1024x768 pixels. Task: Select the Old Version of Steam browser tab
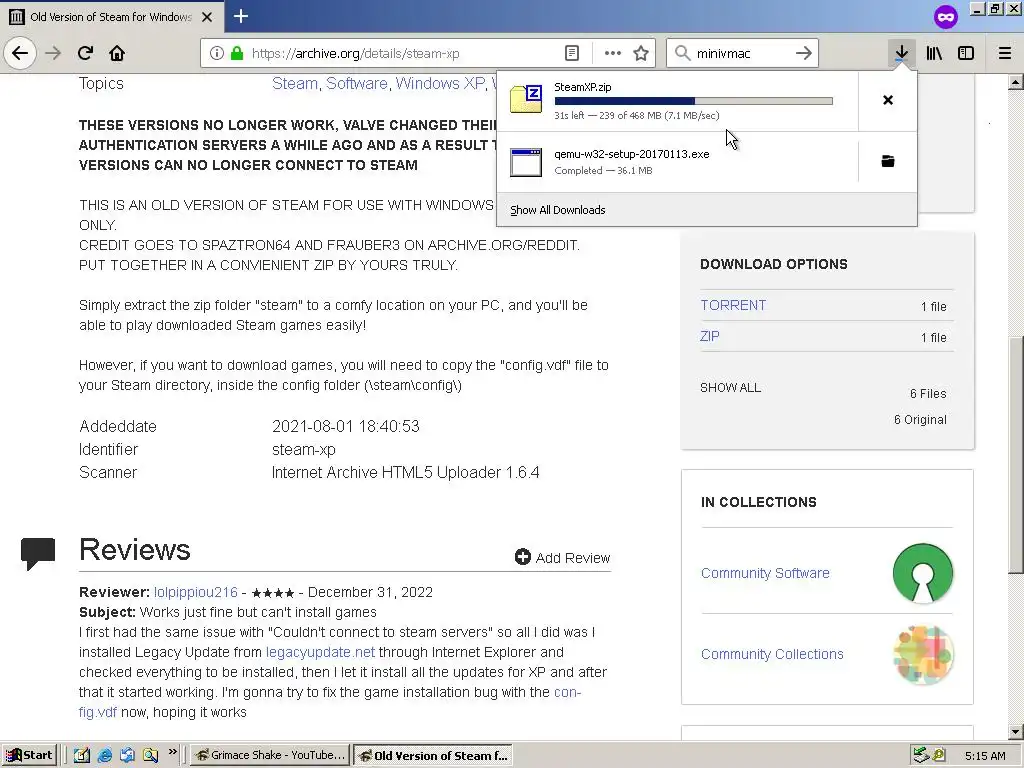pos(110,17)
